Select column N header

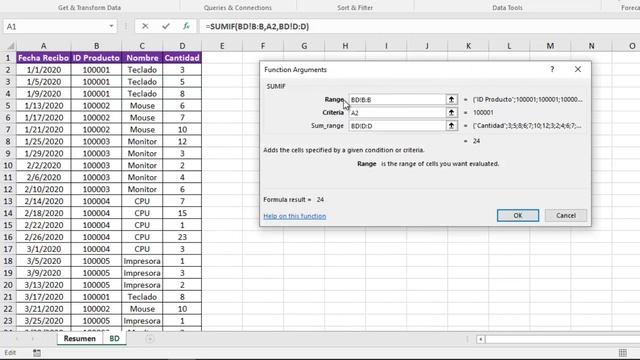click(591, 46)
